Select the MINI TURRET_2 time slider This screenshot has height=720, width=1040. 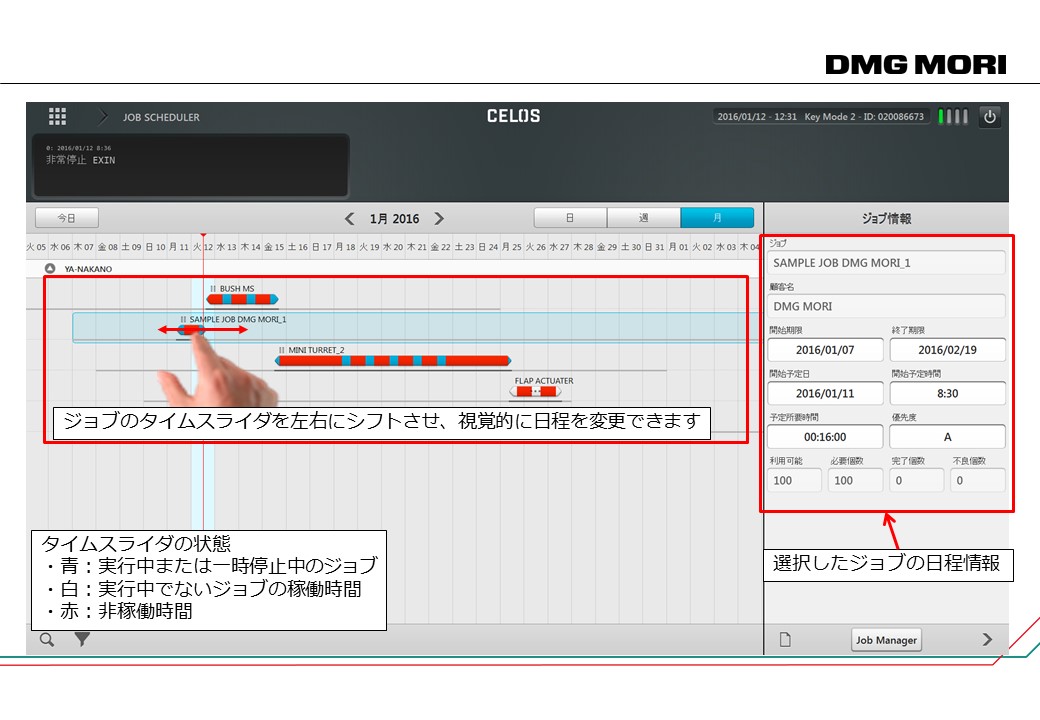[x=393, y=361]
